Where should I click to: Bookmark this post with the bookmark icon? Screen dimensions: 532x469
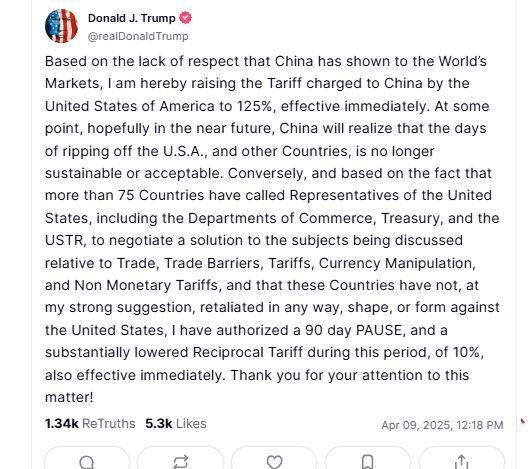click(x=368, y=462)
